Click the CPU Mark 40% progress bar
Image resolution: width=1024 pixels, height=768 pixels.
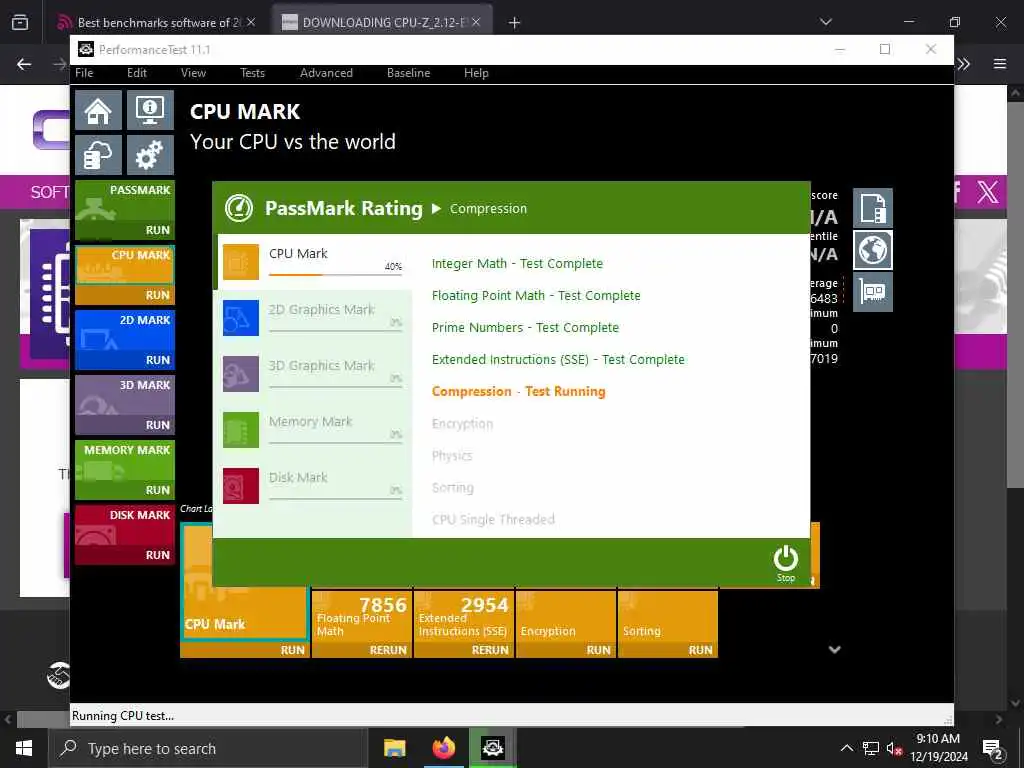335,274
